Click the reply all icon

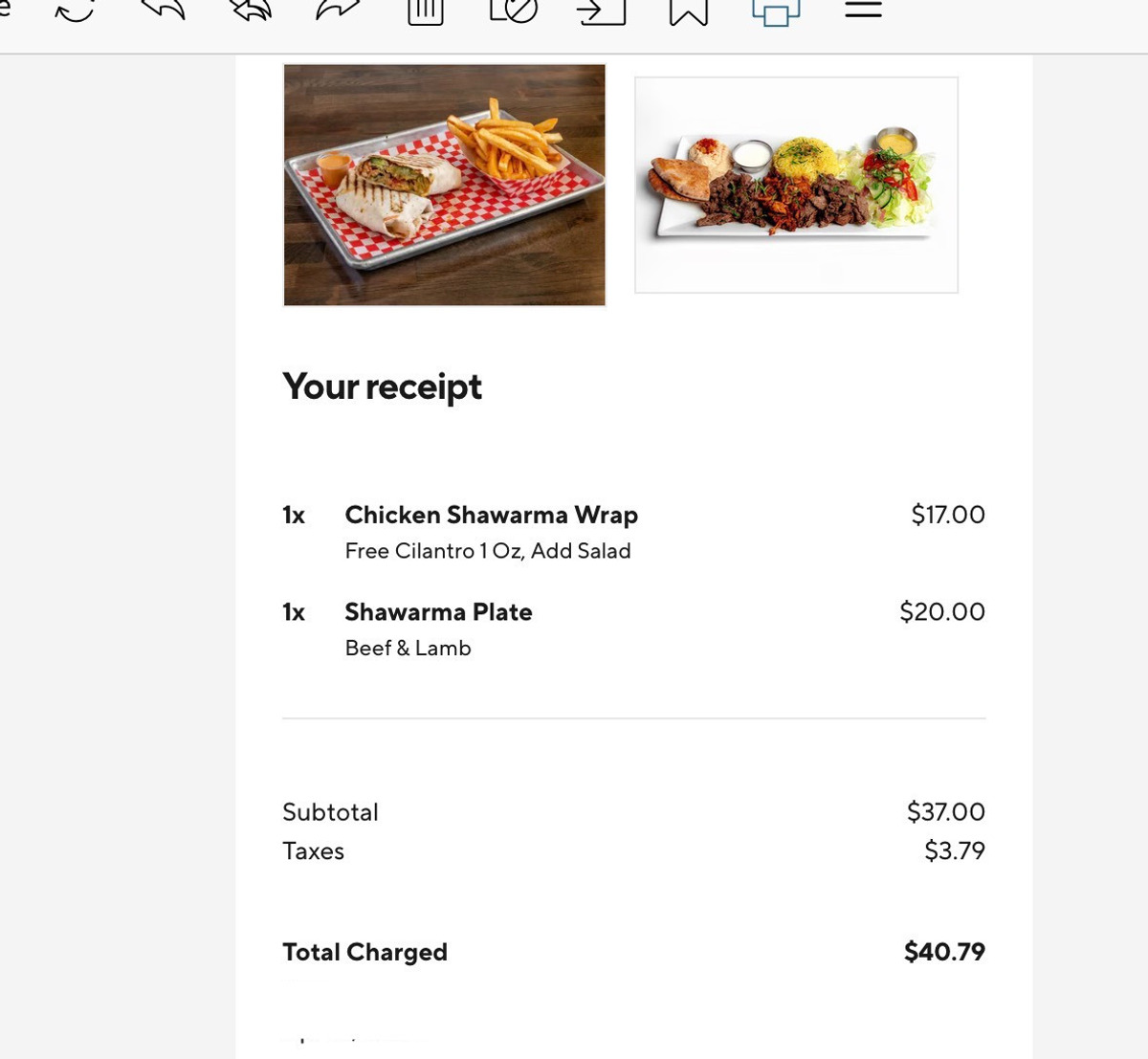tap(251, 10)
